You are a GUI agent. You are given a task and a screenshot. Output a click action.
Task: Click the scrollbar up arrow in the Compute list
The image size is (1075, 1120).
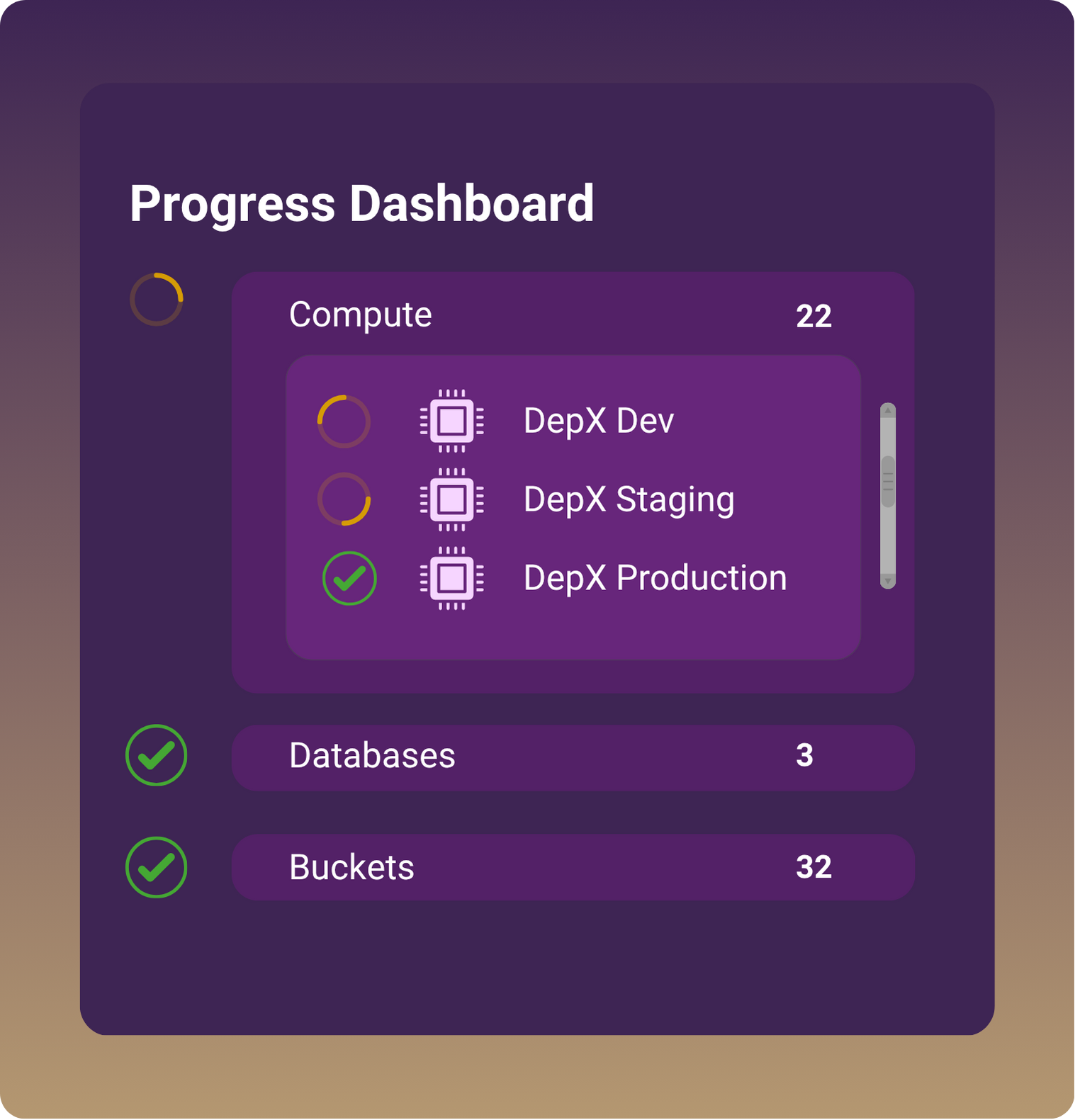888,411
